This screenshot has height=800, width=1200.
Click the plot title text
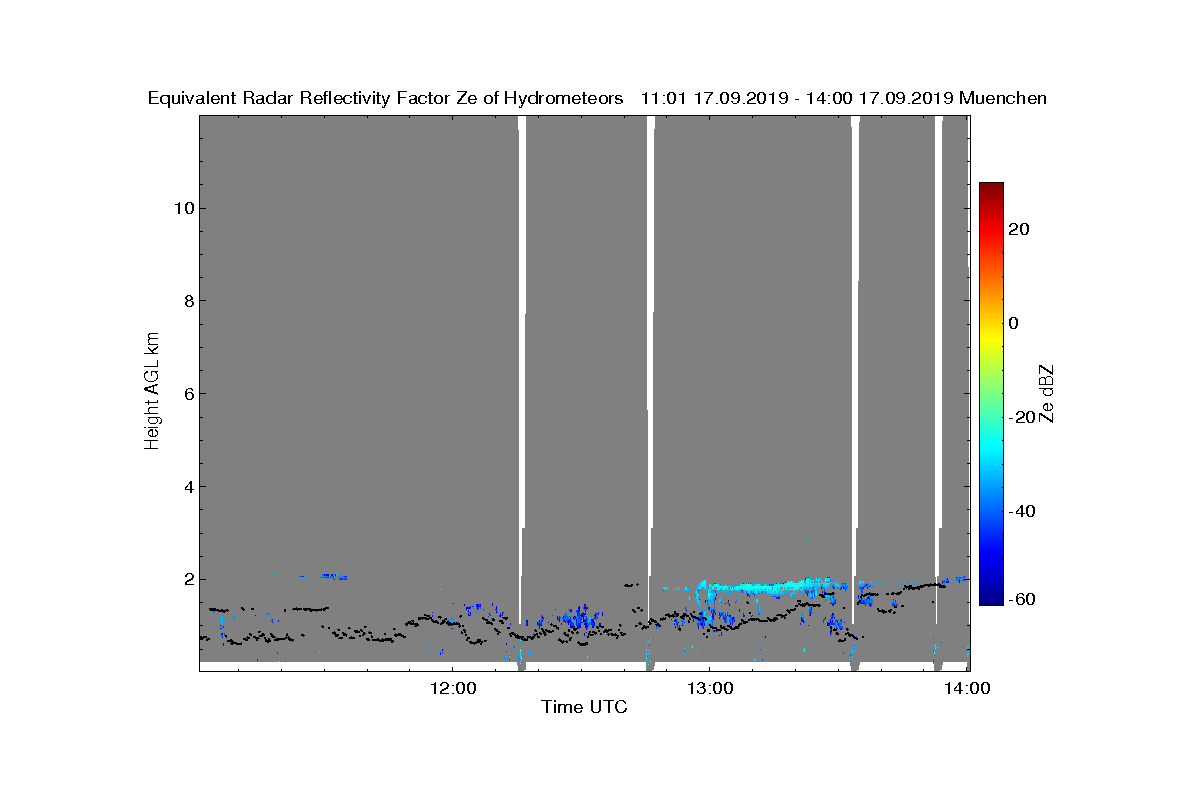pos(597,98)
